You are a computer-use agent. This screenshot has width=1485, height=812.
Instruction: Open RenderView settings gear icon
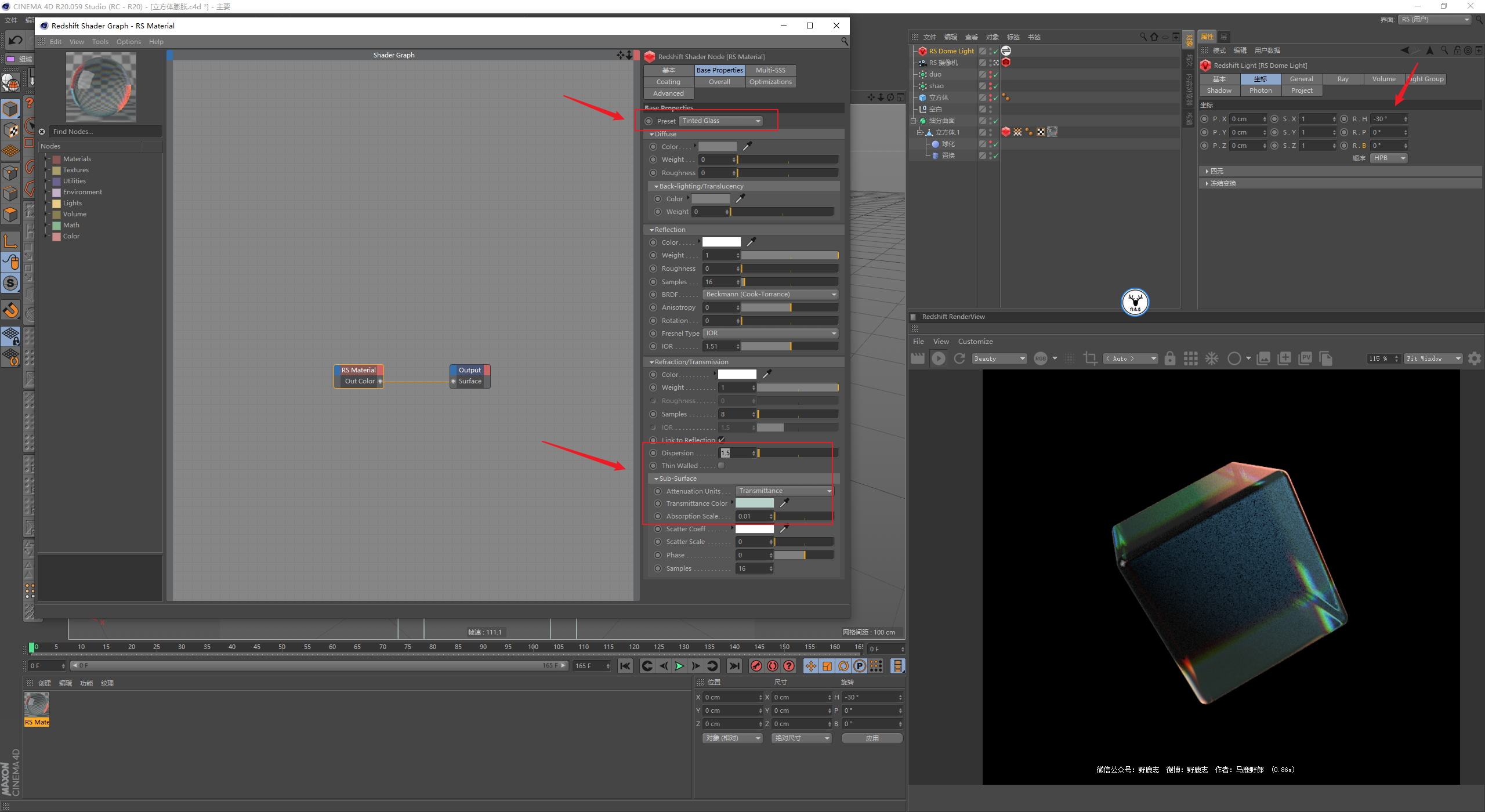click(x=1474, y=358)
